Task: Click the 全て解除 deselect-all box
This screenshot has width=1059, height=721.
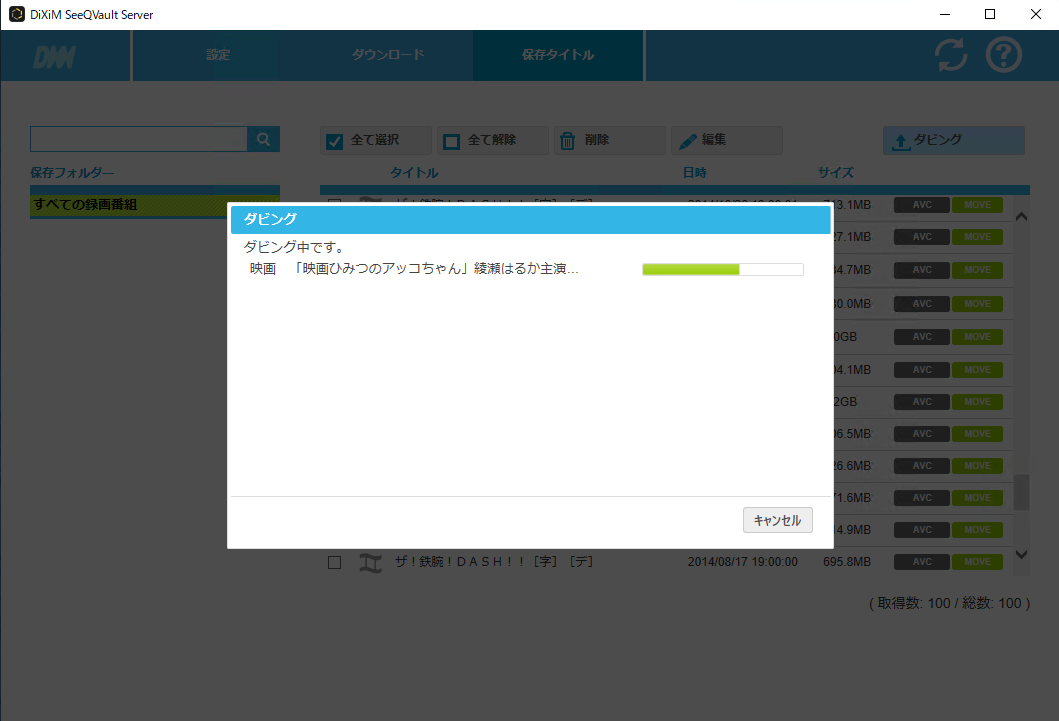Action: pyautogui.click(x=451, y=141)
